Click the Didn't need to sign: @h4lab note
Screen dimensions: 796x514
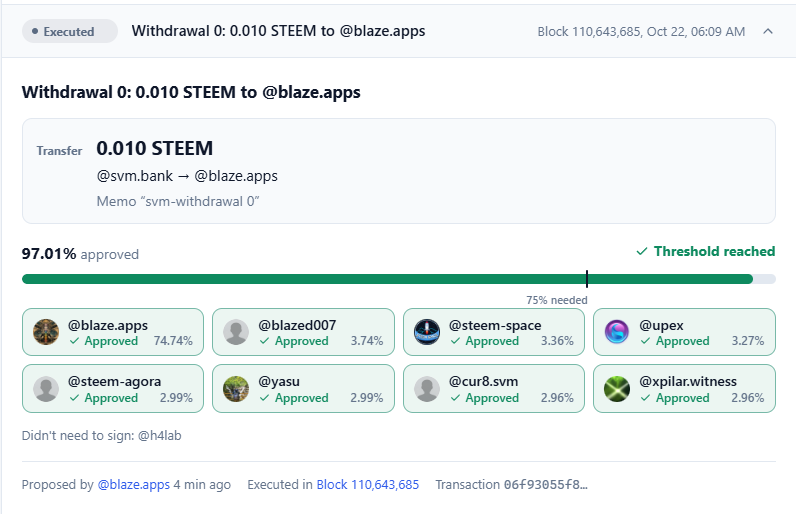102,436
